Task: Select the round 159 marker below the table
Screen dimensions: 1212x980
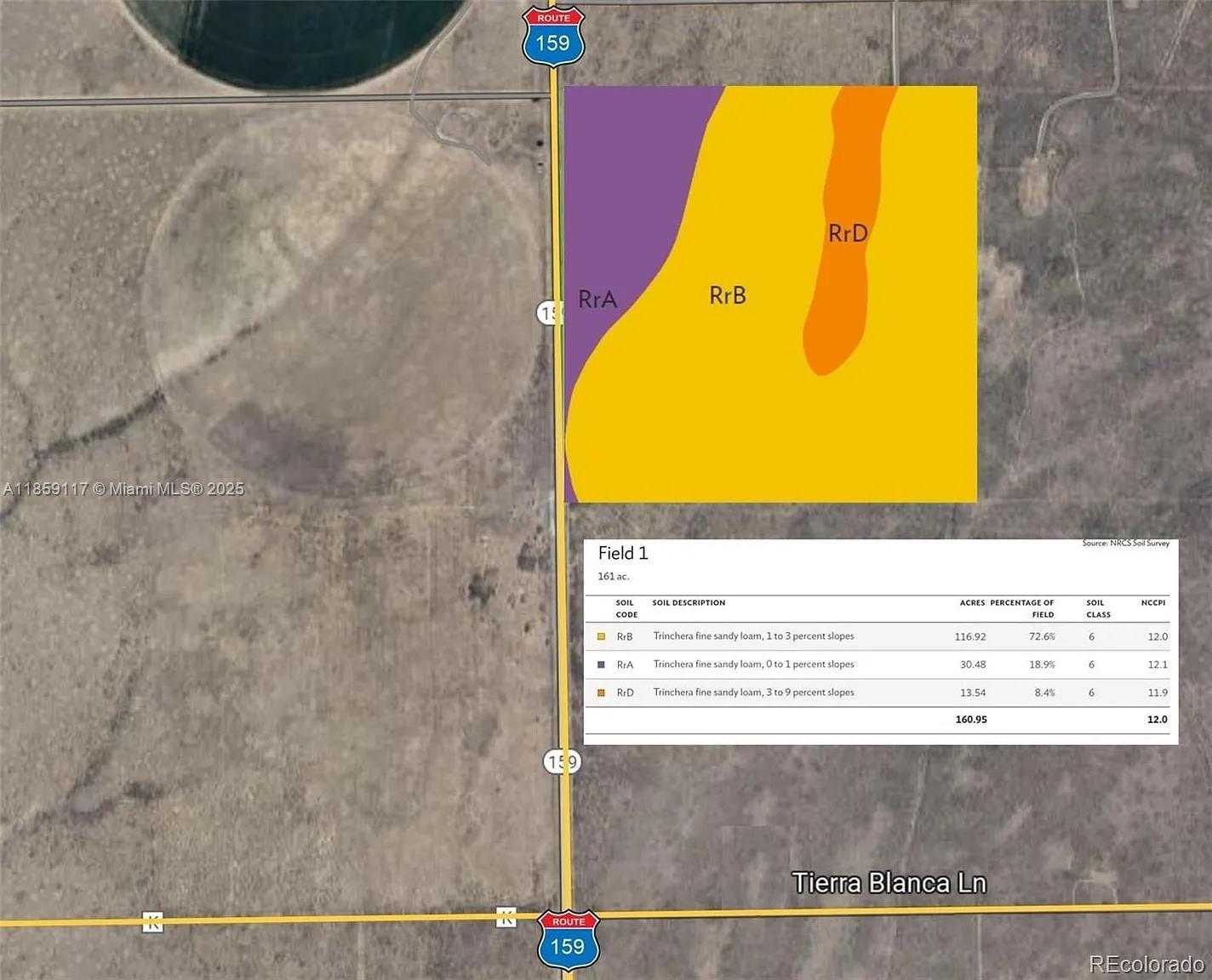Action: (x=561, y=761)
